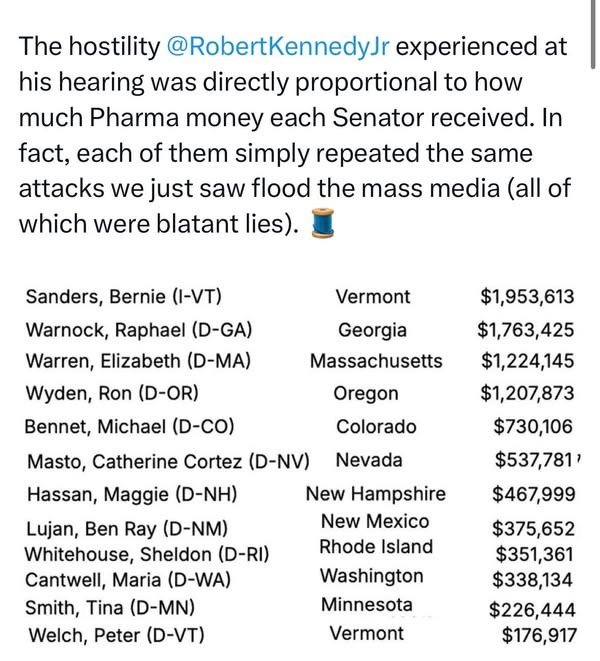Screen dimensions: 600x661
Task: Click the $1,207,873 amount
Action: [526, 394]
